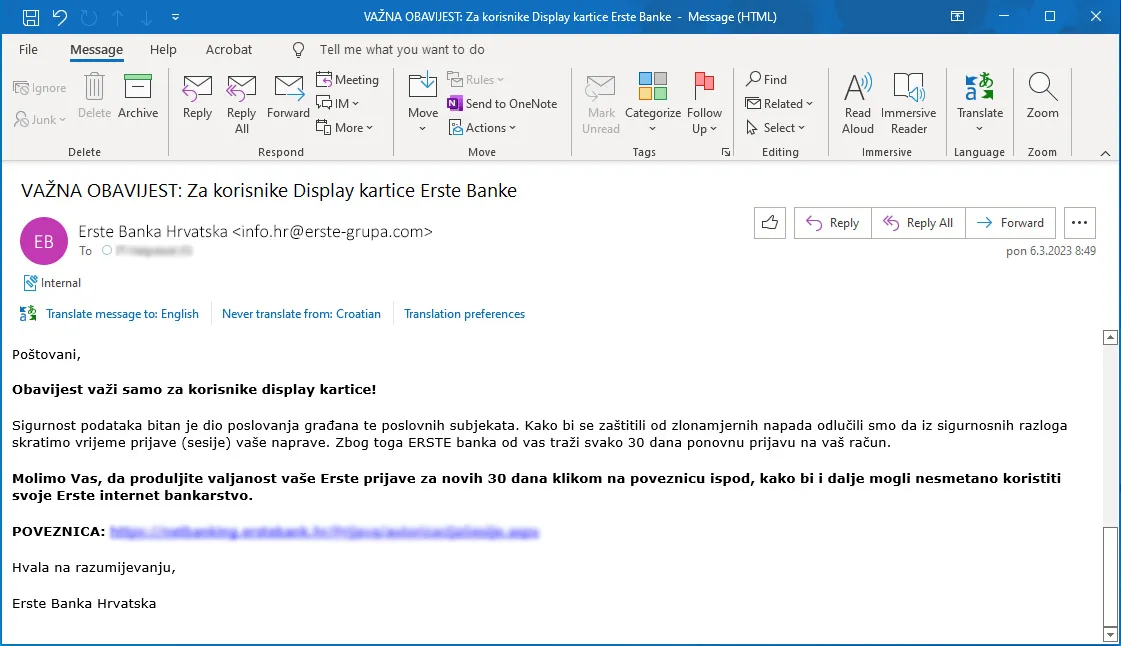Screen dimensions: 1121x646
Task: Open the Zoom magnifier tool
Action: (1042, 96)
